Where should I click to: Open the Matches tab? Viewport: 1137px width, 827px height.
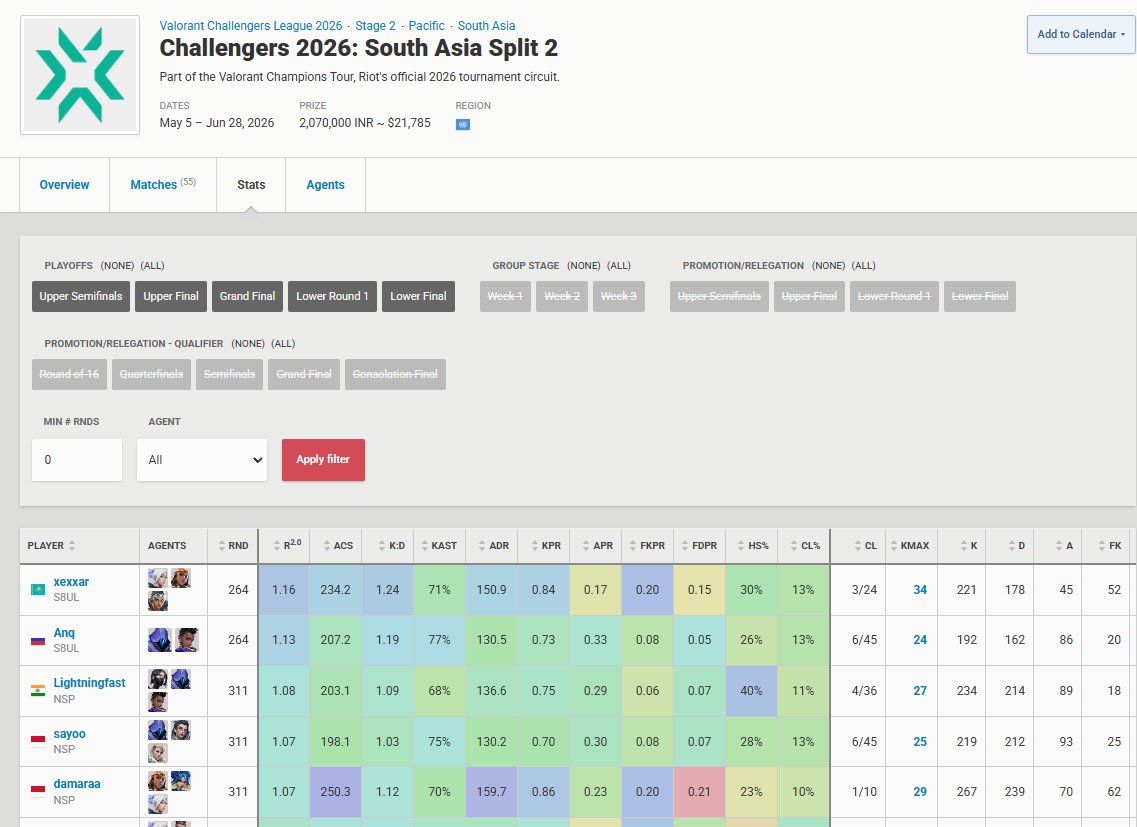pos(163,185)
